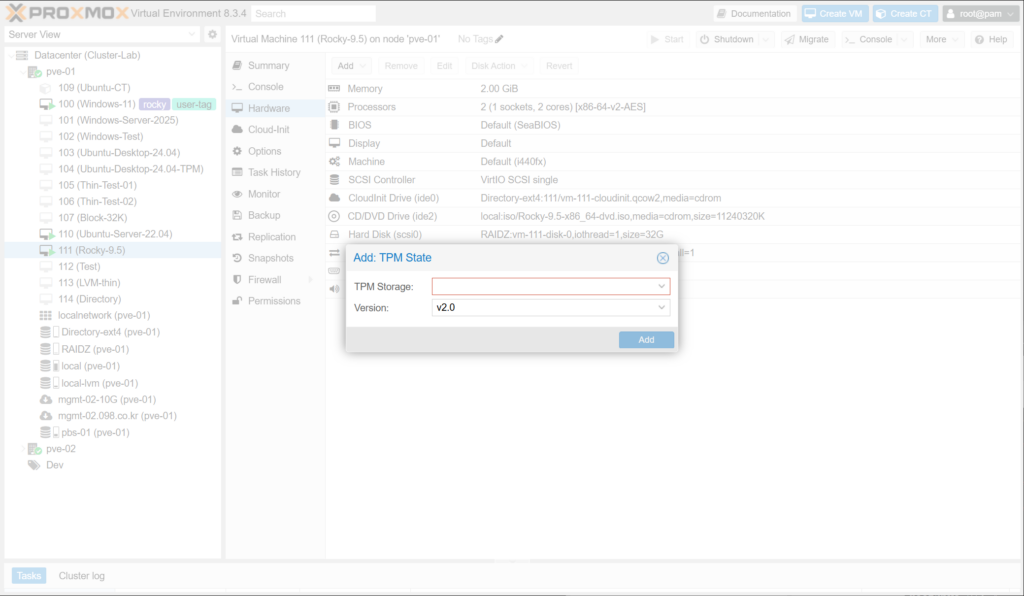Open the Snapshots tab

coord(270,258)
